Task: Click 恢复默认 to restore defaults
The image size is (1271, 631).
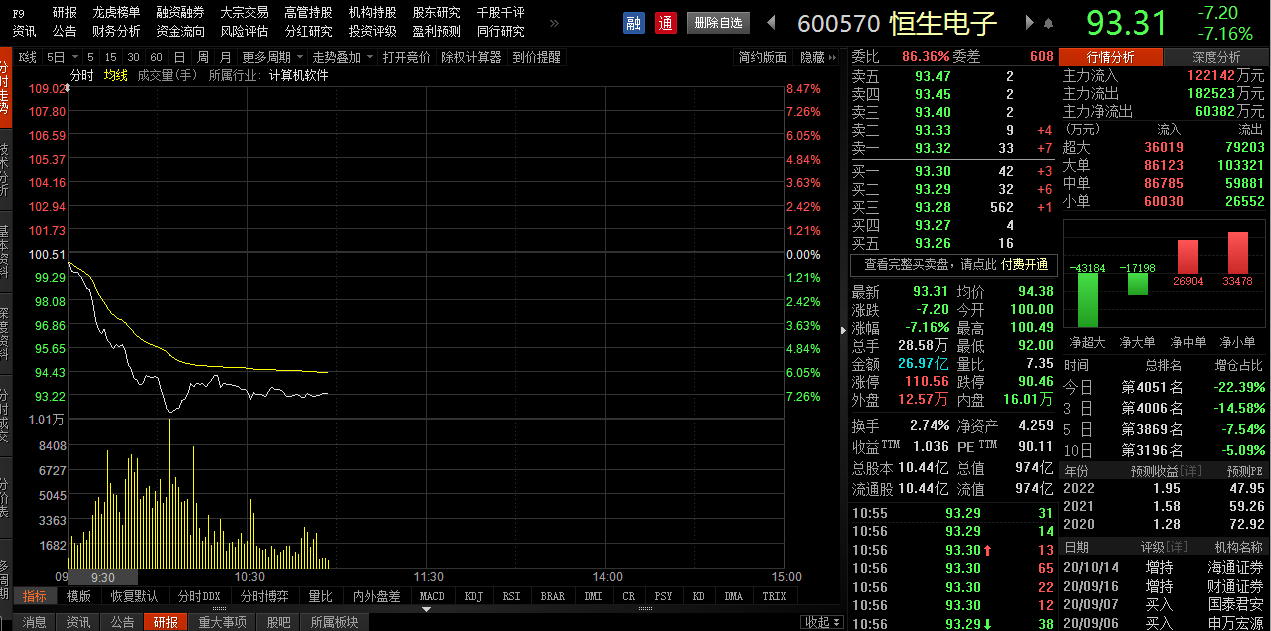Action: point(134,596)
